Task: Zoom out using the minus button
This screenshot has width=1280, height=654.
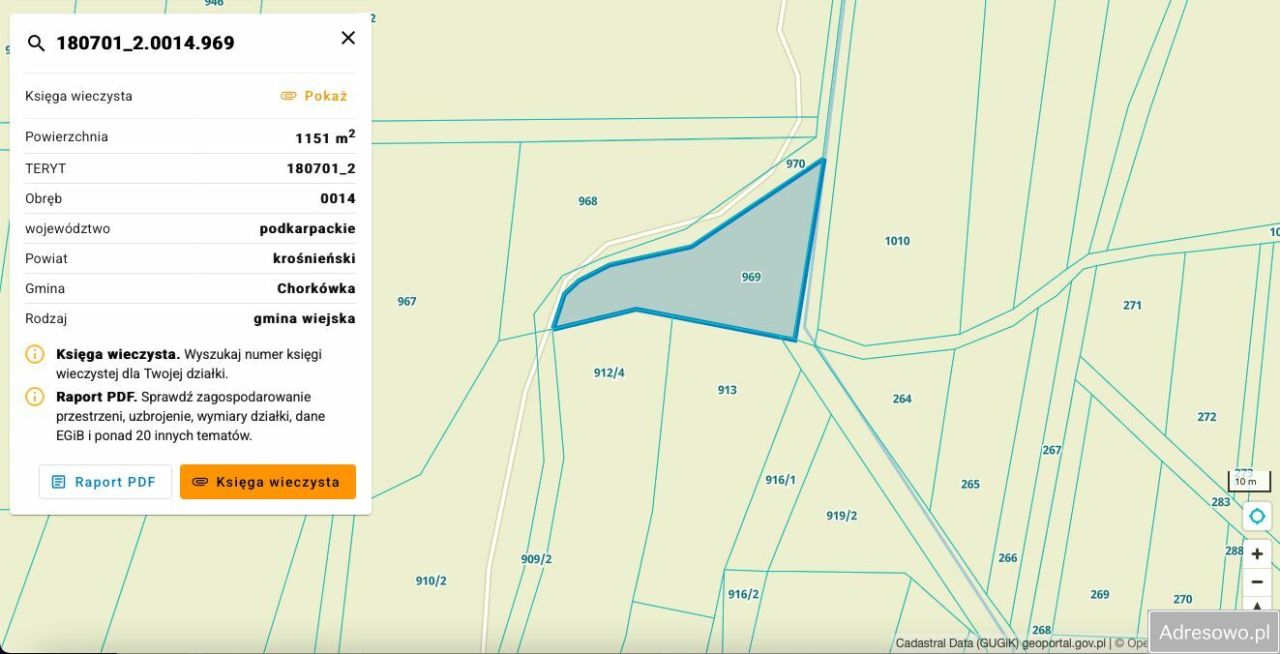Action: click(x=1256, y=582)
